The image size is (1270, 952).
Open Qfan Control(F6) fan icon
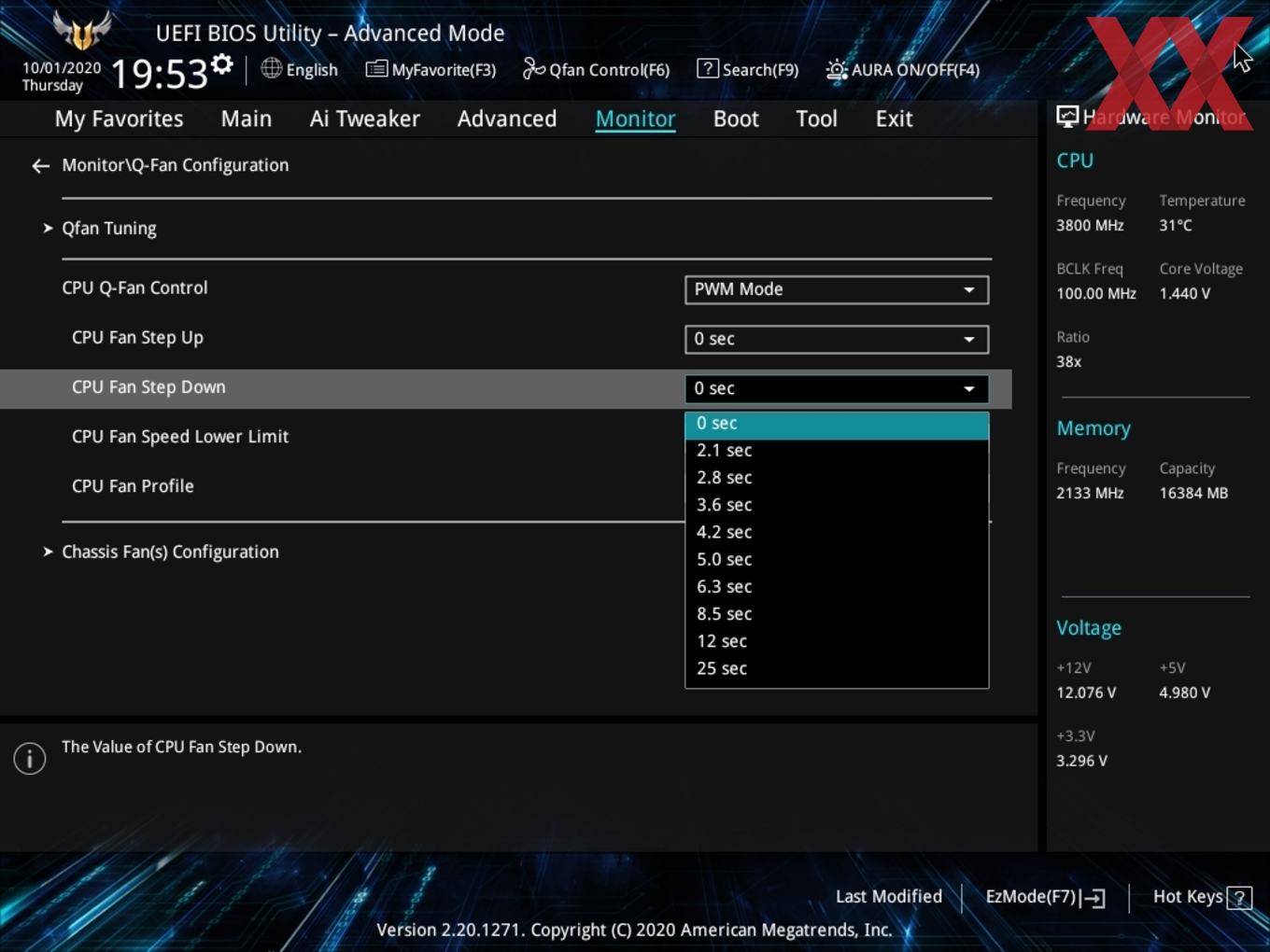(x=533, y=68)
